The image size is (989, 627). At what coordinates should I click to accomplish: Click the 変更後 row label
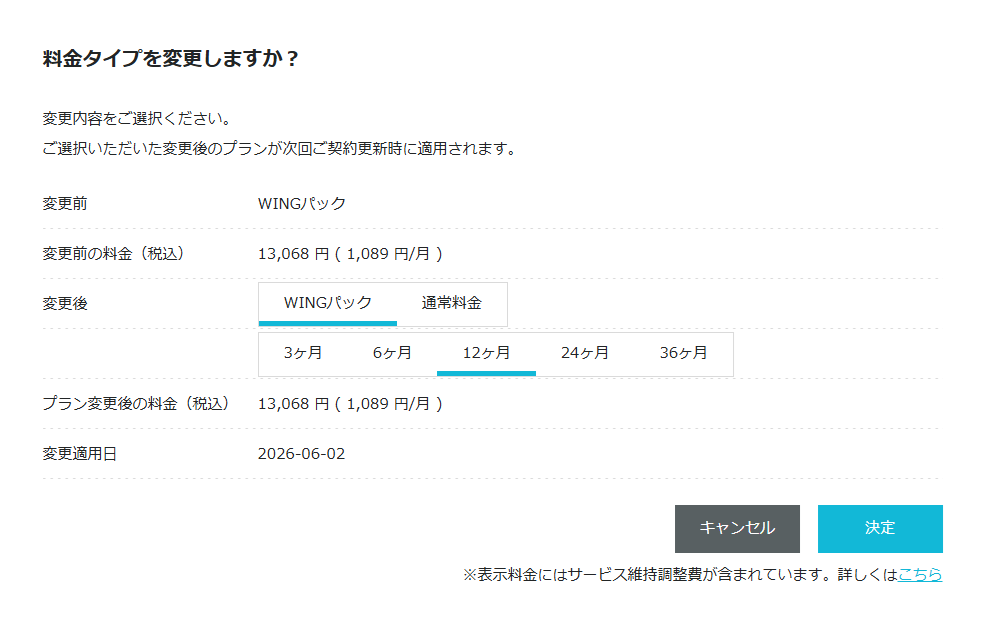pyautogui.click(x=65, y=303)
